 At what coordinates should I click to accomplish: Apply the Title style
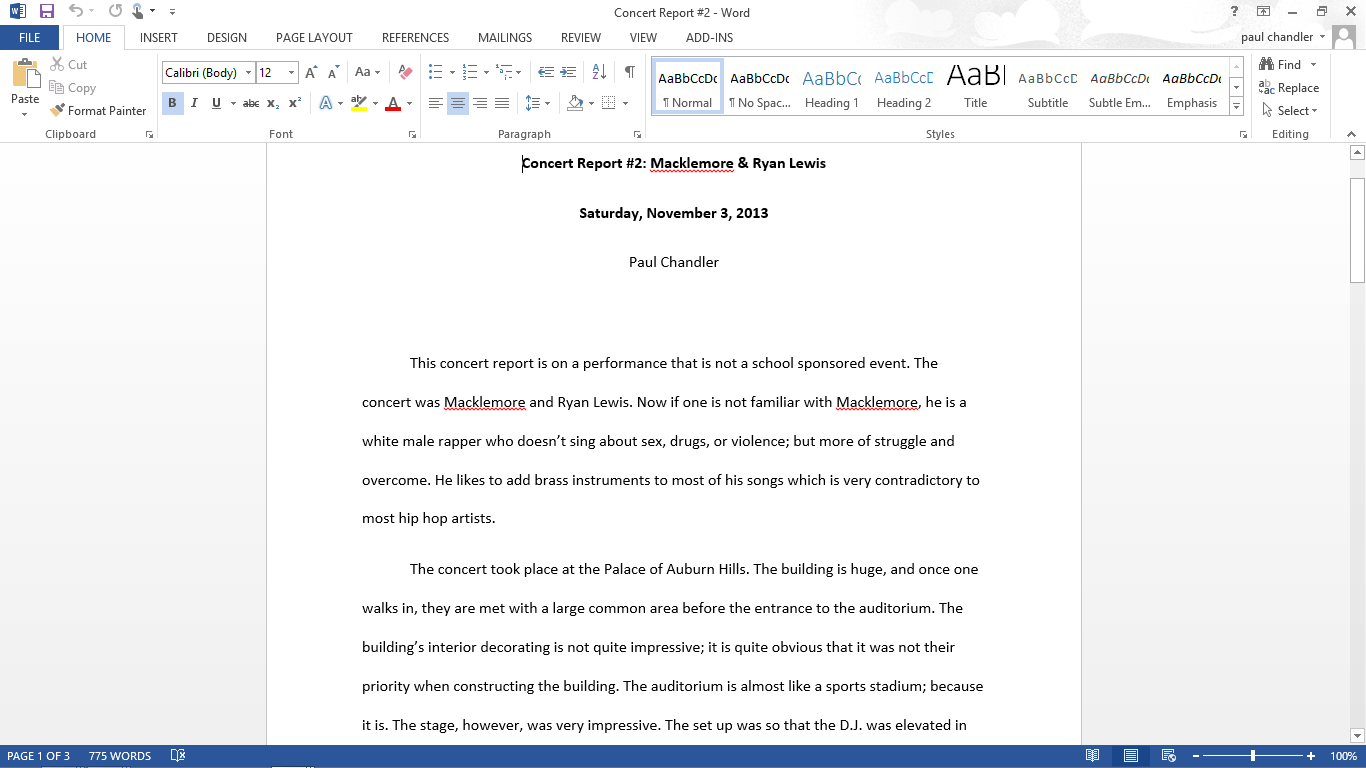(976, 87)
